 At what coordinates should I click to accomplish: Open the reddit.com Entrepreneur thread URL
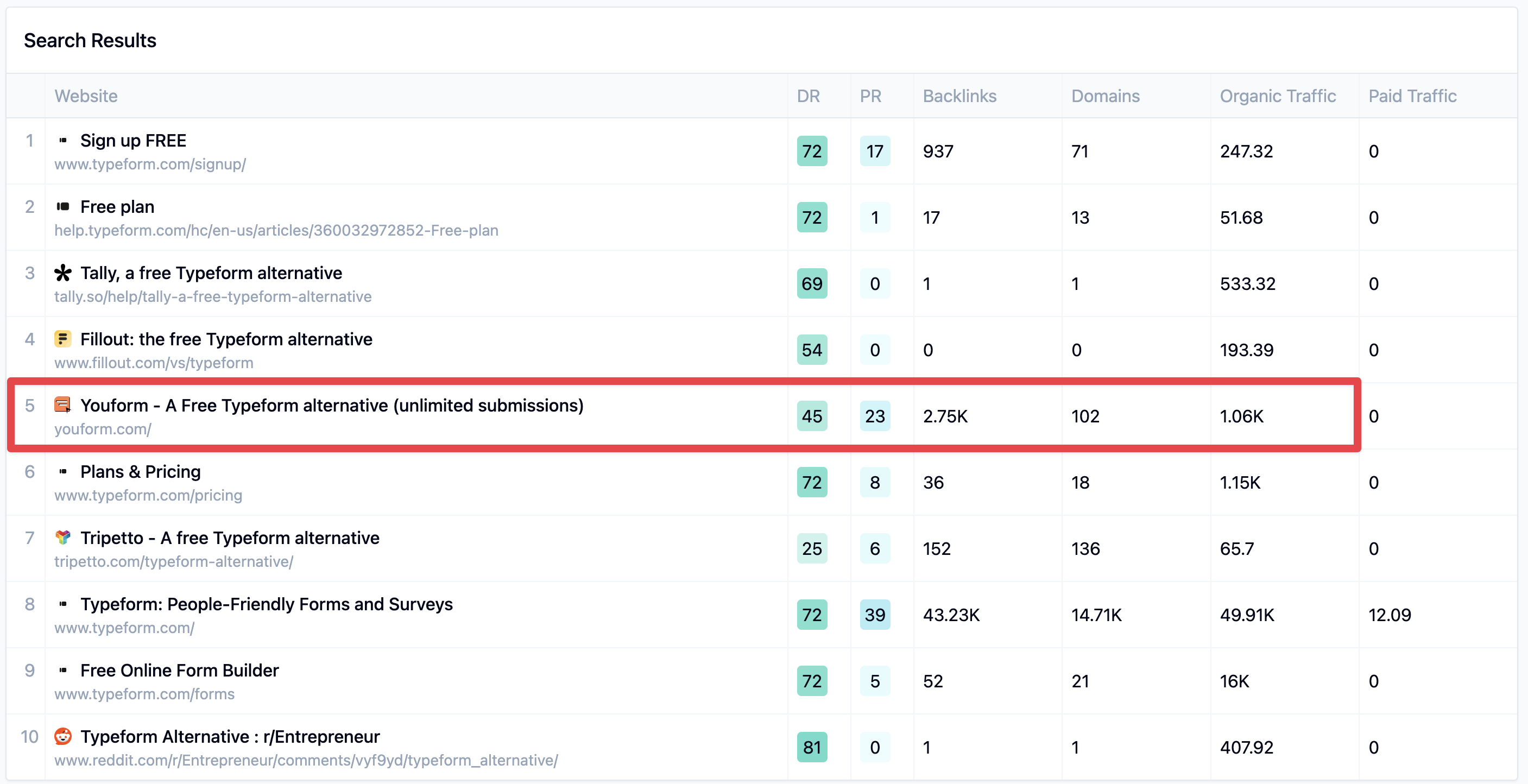pos(306,760)
